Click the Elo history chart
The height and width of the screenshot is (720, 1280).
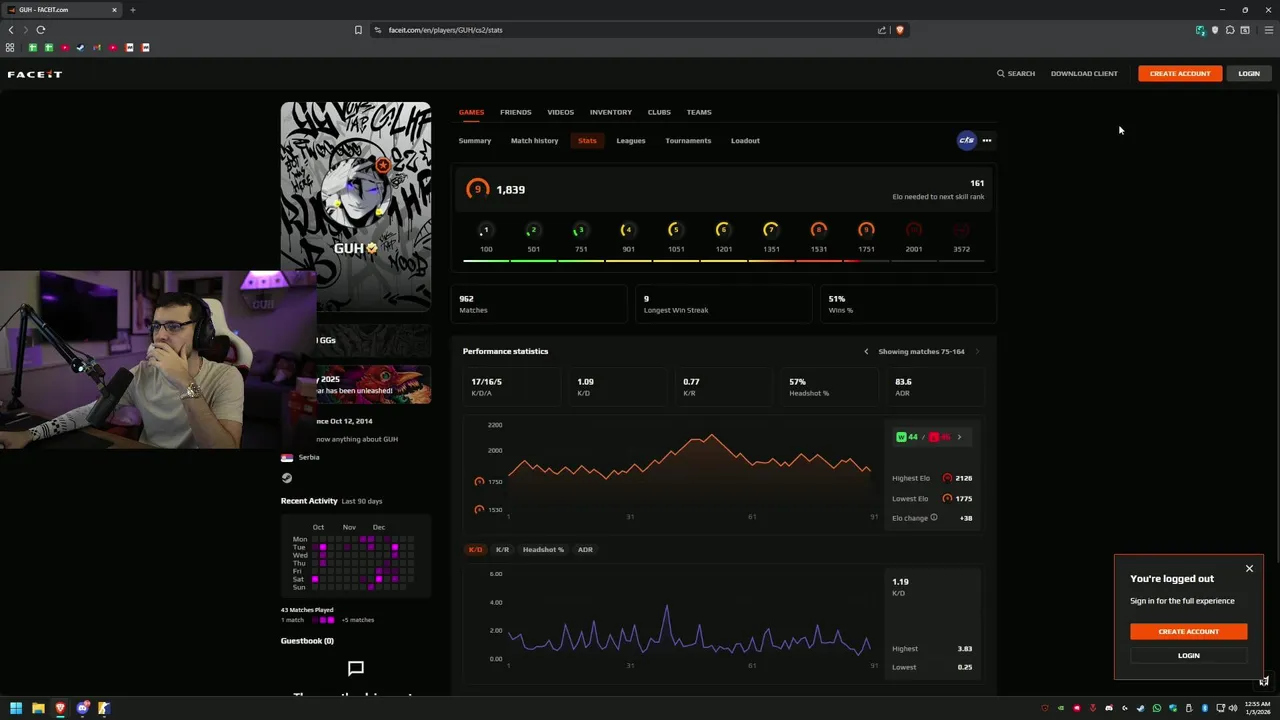tap(690, 470)
